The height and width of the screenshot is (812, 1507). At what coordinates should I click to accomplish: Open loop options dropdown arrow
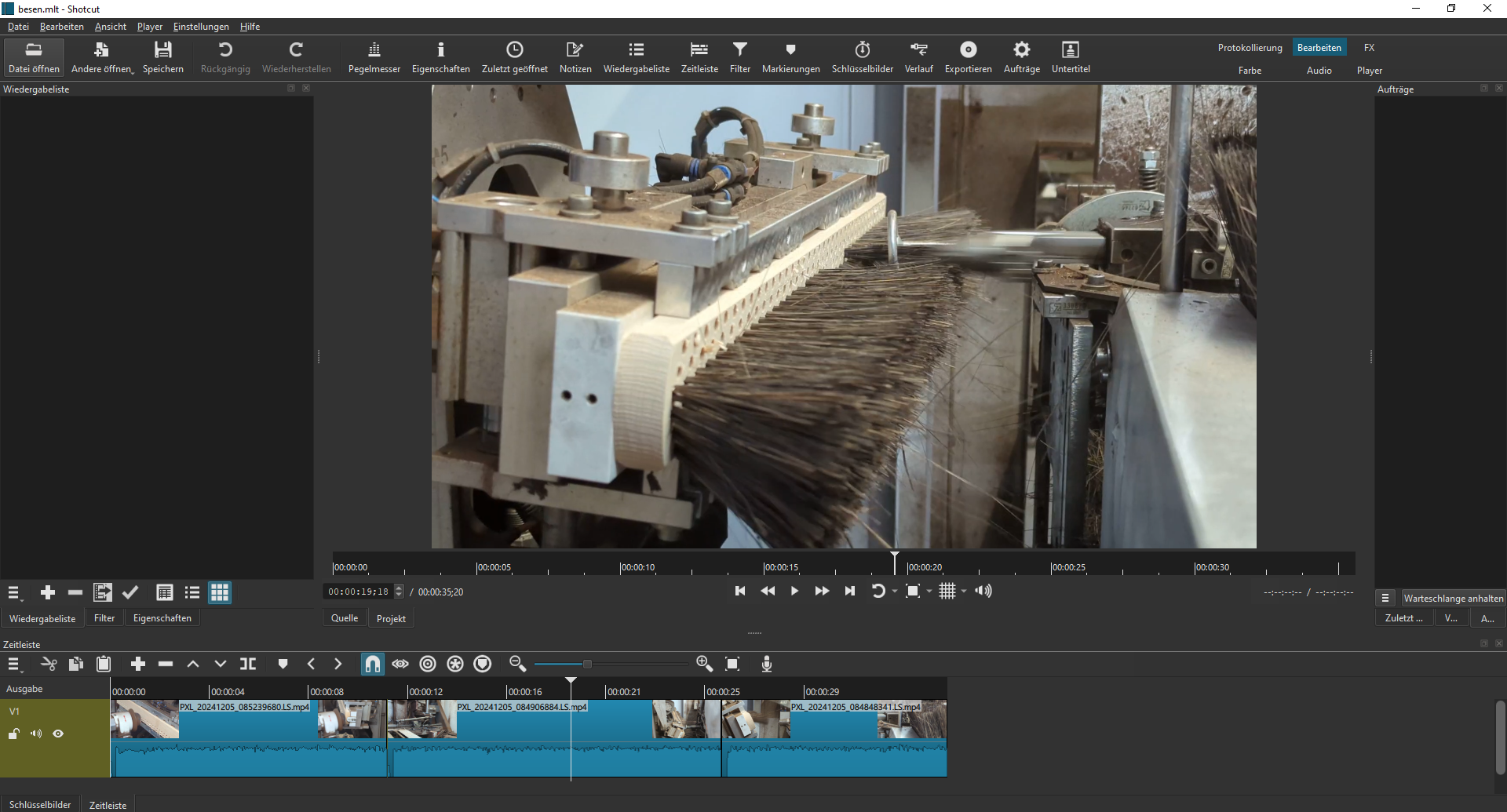(895, 592)
